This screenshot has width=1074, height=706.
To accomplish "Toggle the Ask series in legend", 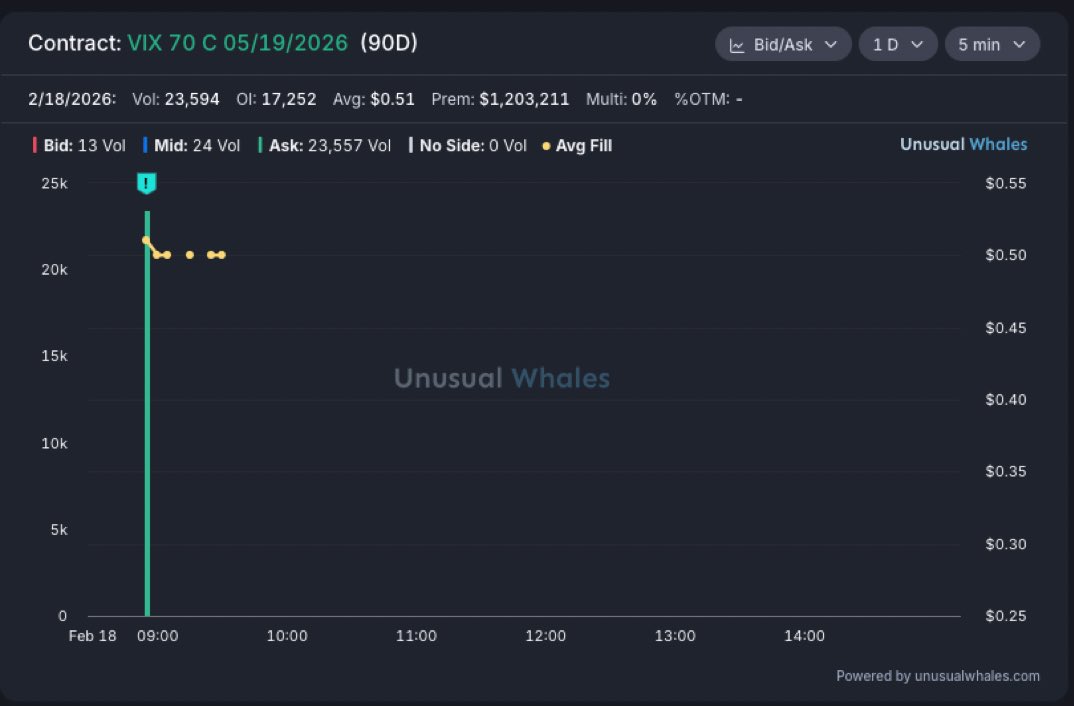I will 324,145.
